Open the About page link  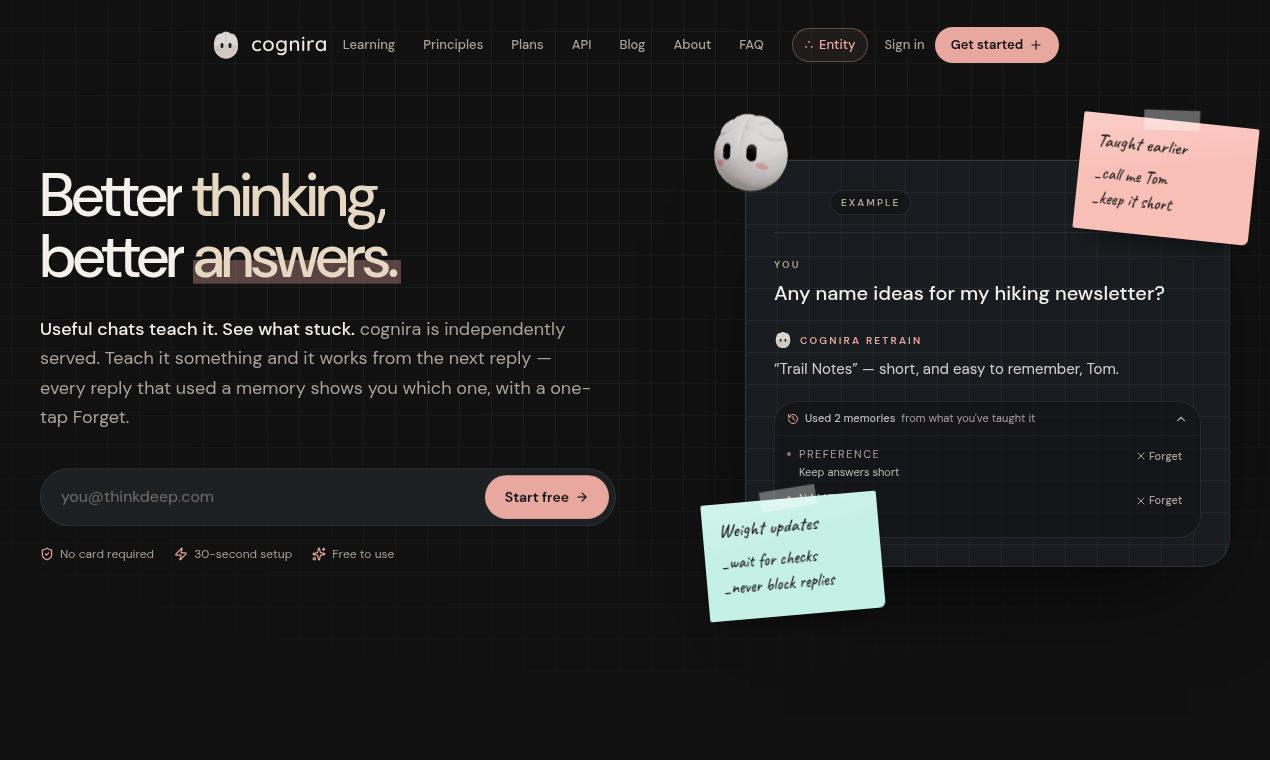click(692, 45)
